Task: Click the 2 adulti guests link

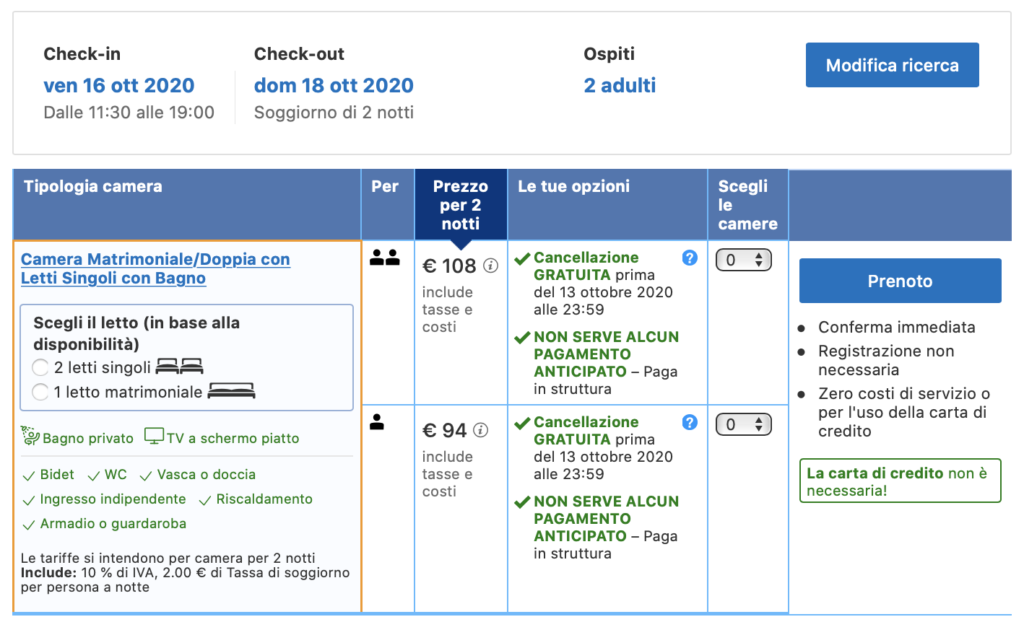Action: 620,86
